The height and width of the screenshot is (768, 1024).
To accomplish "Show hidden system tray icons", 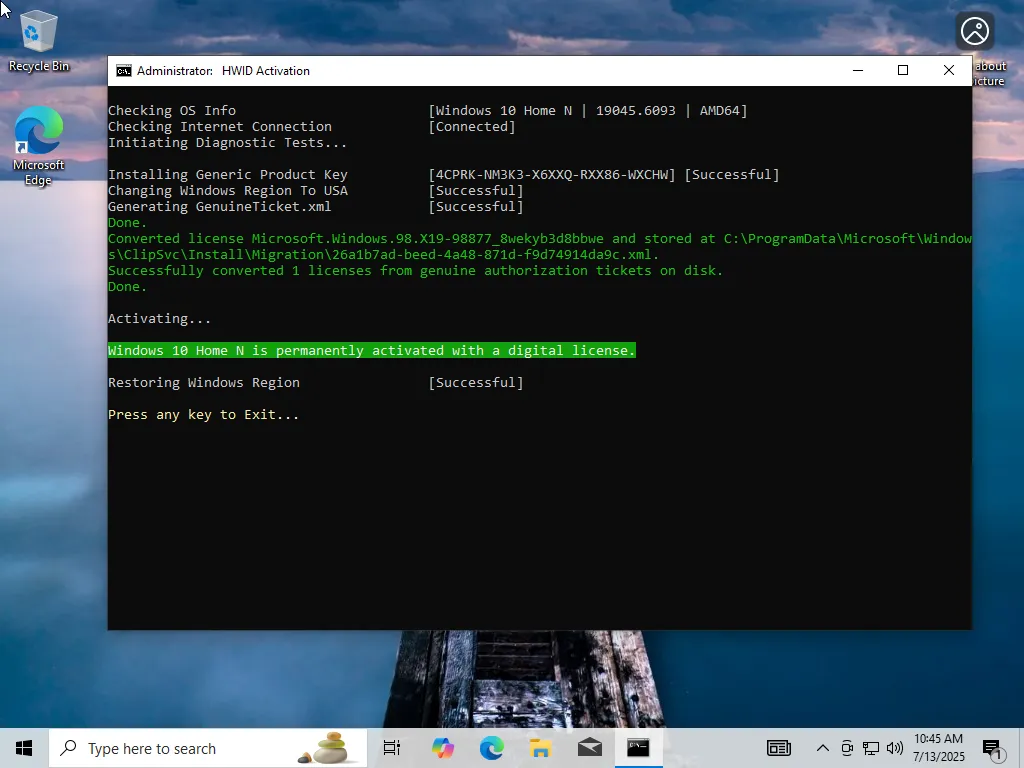I will coord(823,748).
